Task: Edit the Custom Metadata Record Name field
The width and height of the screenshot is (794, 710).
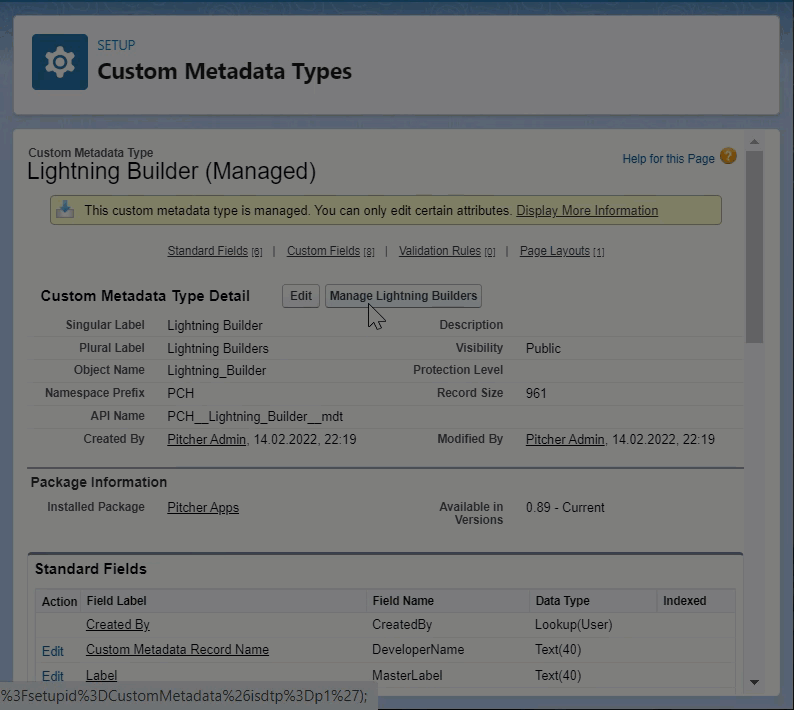Action: click(x=53, y=651)
